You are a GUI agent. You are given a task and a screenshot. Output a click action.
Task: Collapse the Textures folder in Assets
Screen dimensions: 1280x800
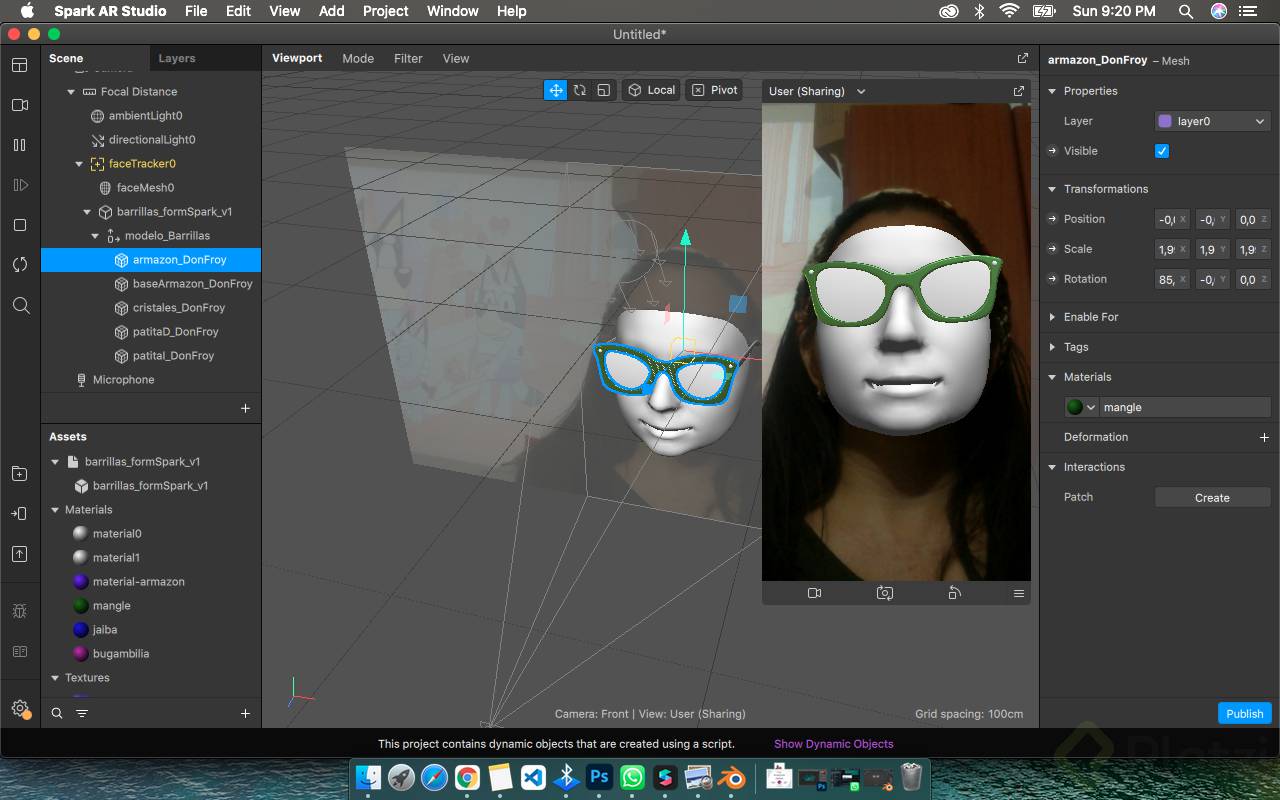click(x=55, y=678)
